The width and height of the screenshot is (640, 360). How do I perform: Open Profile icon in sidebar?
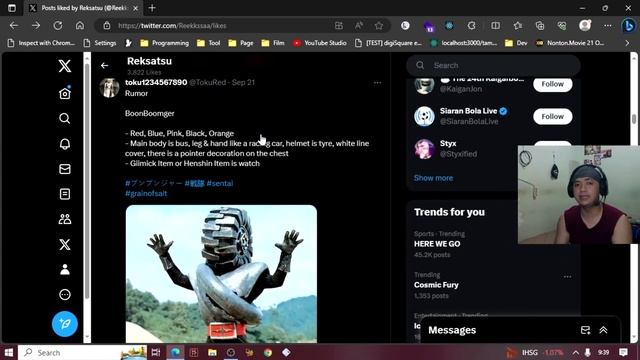pos(64,269)
